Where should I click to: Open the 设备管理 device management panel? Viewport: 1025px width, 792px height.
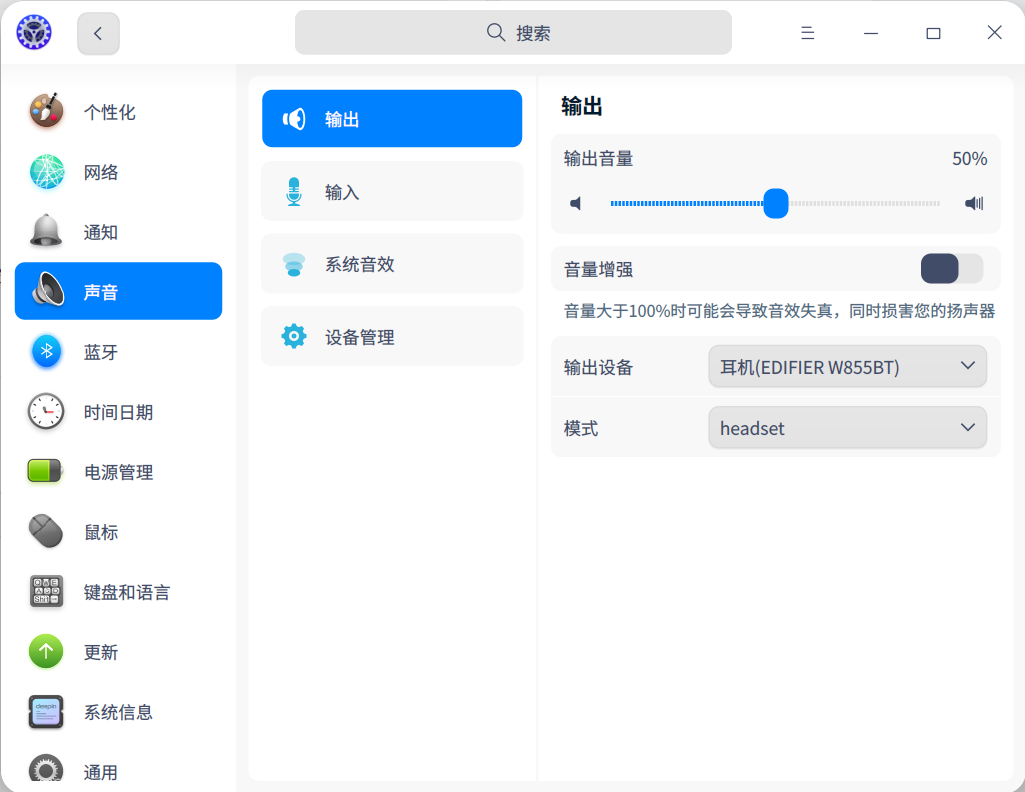(391, 336)
